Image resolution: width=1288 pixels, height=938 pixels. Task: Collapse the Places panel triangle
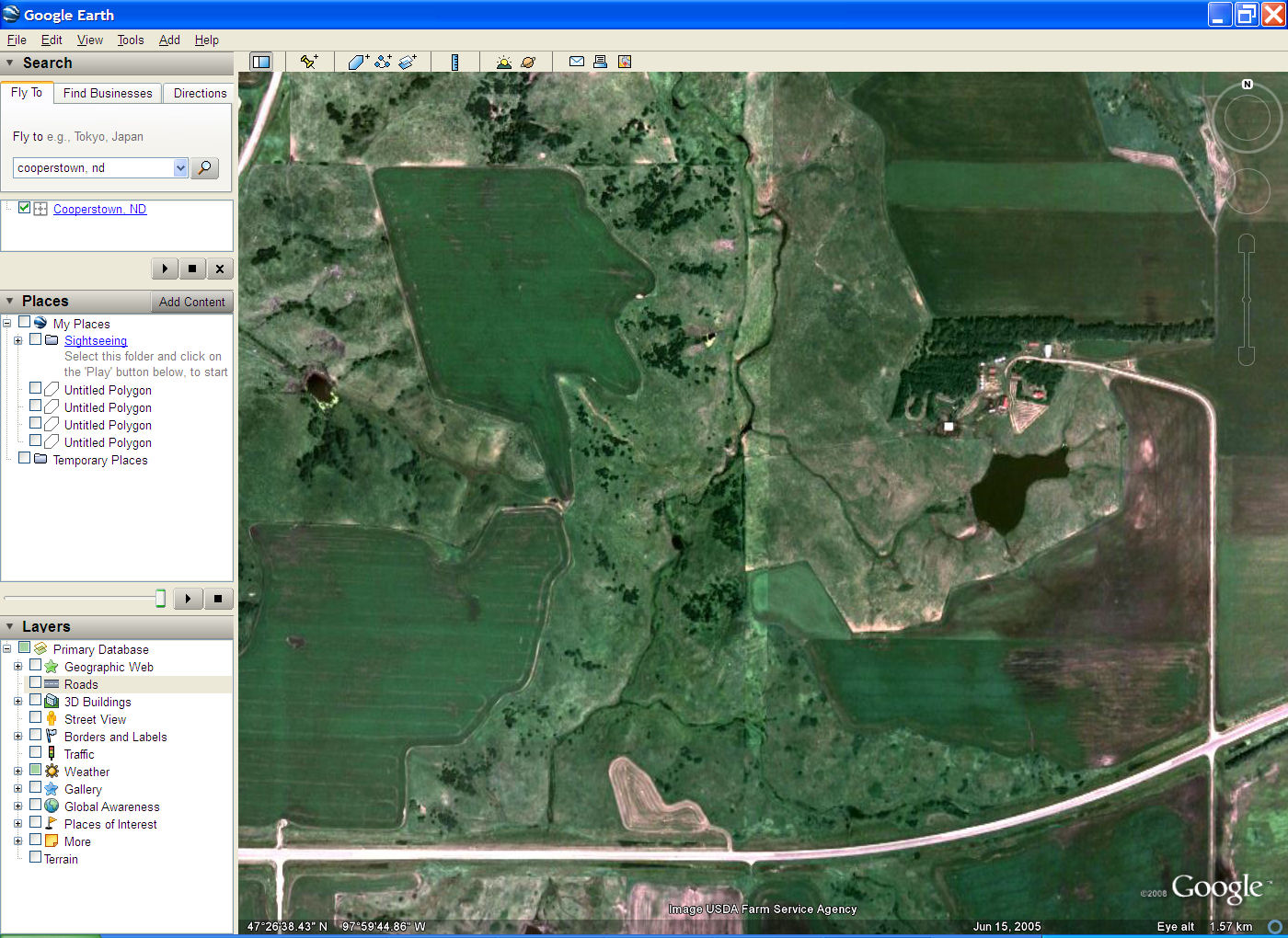point(10,301)
